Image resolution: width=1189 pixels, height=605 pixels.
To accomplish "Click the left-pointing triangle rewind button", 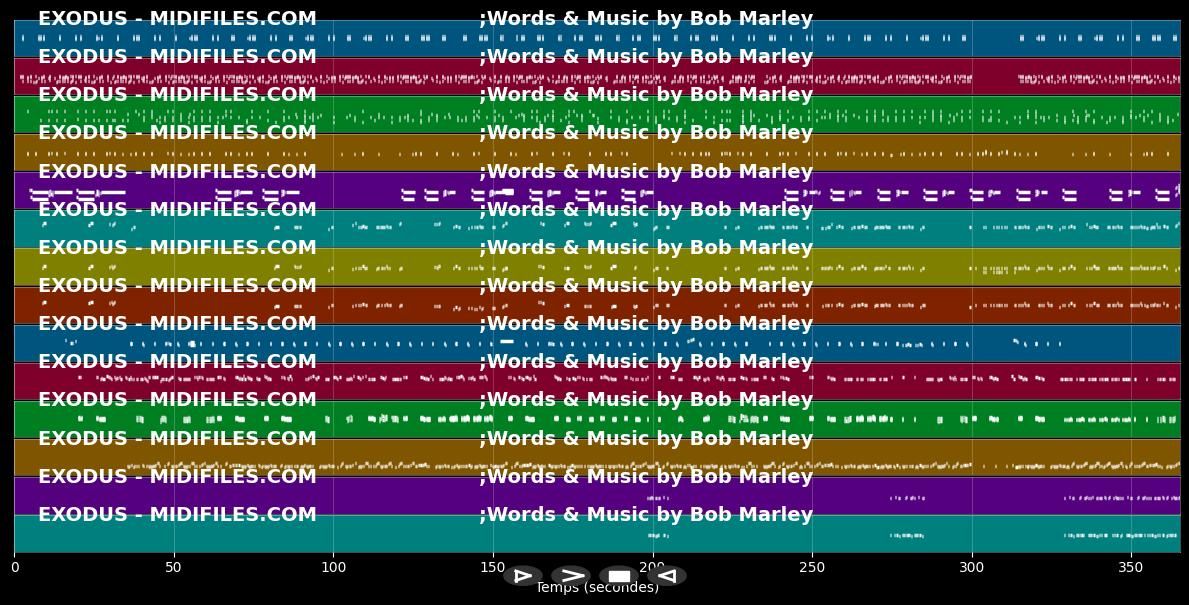I will pos(667,576).
